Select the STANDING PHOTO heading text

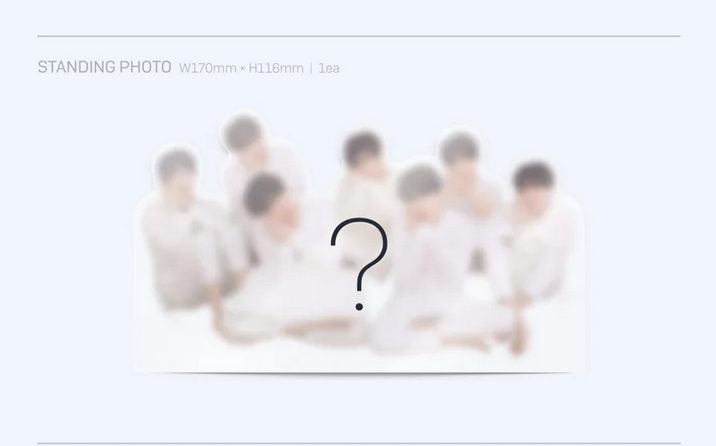tap(105, 67)
